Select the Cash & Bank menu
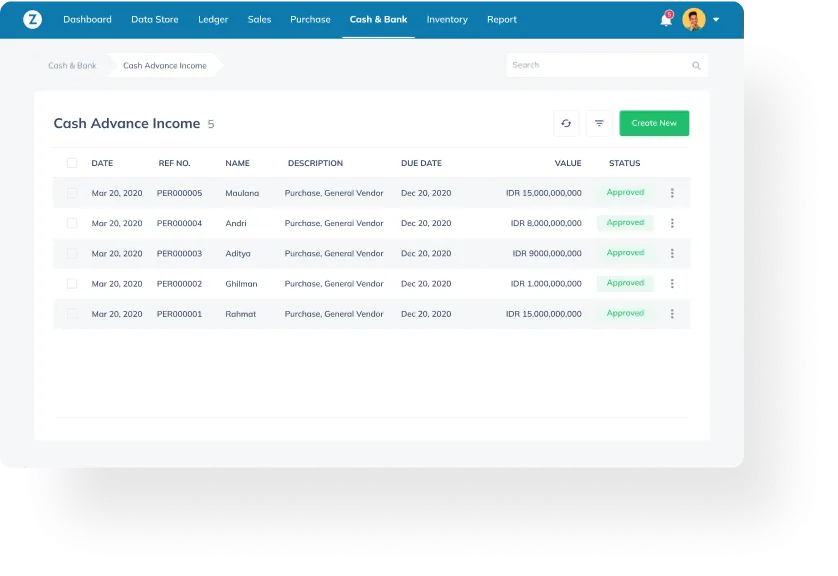This screenshot has width=838, height=576. pyautogui.click(x=378, y=20)
